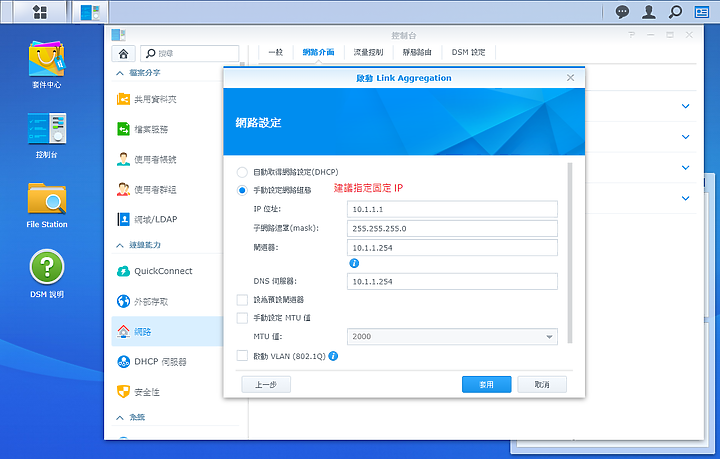Open Control Panel desktop icon
This screenshot has width=720, height=459.
[47, 135]
